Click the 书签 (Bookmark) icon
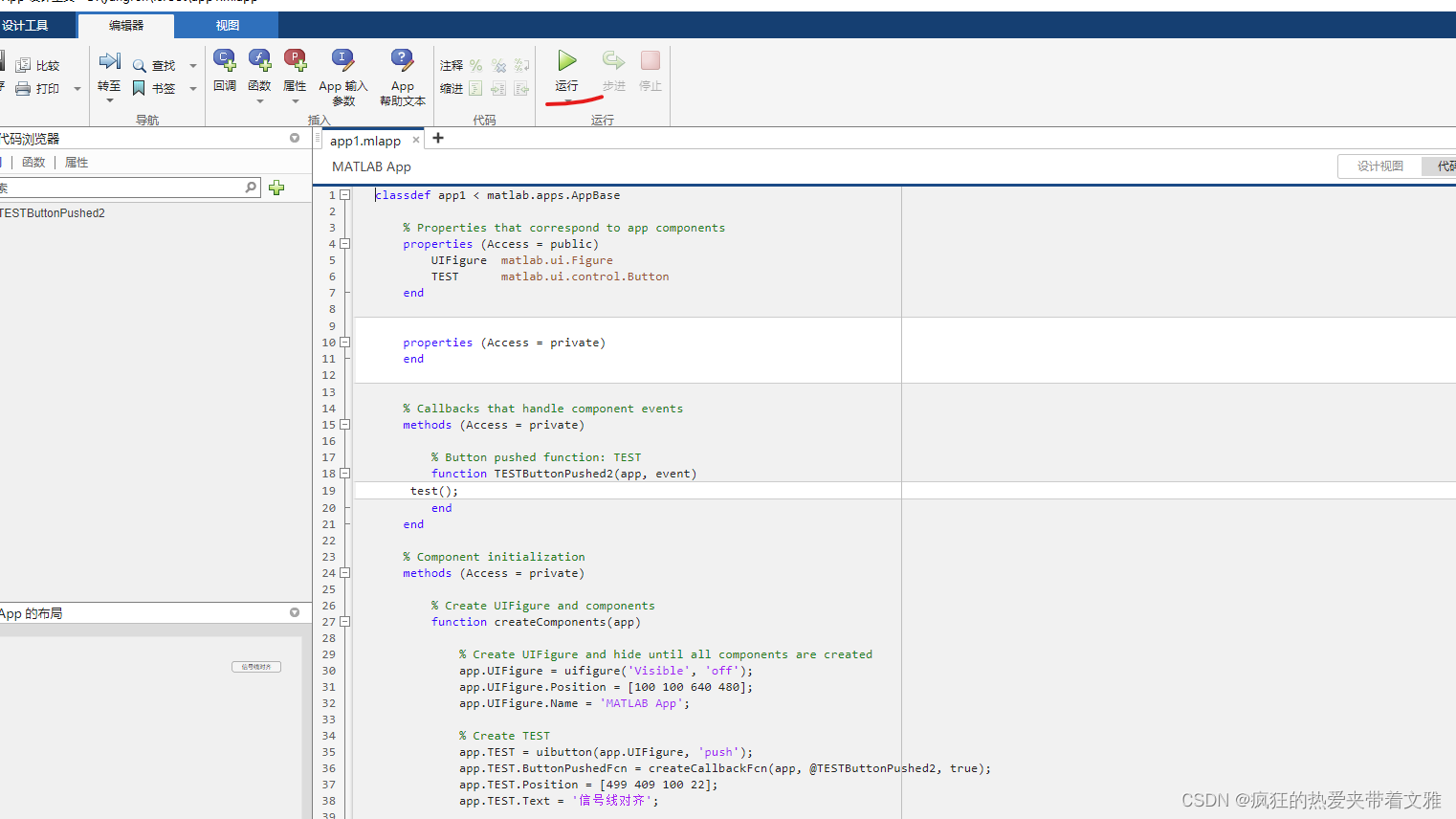The image size is (1456, 819). [139, 88]
